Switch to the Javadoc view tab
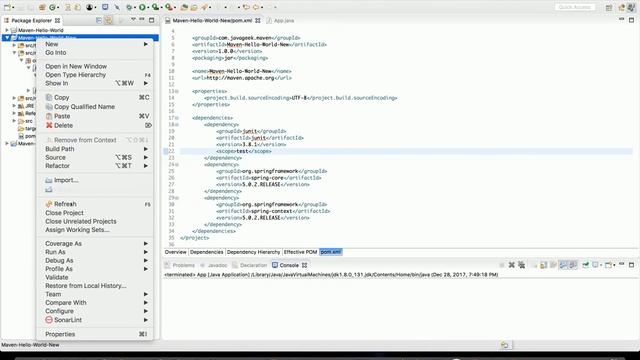The height and width of the screenshot is (360, 640). point(214,265)
